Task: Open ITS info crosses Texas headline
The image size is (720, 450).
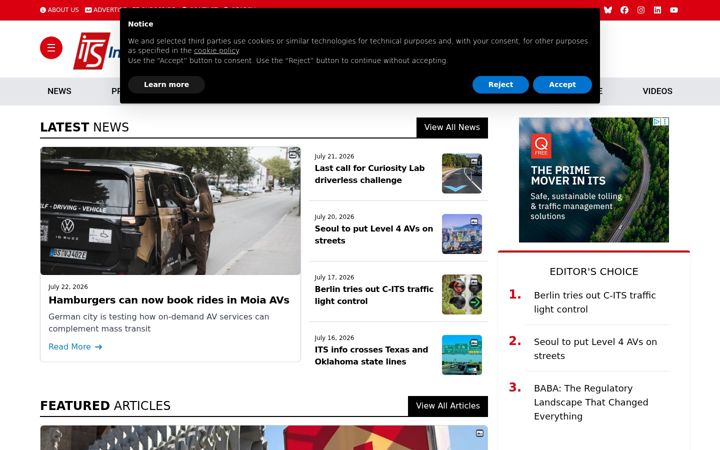Action: coord(371,355)
